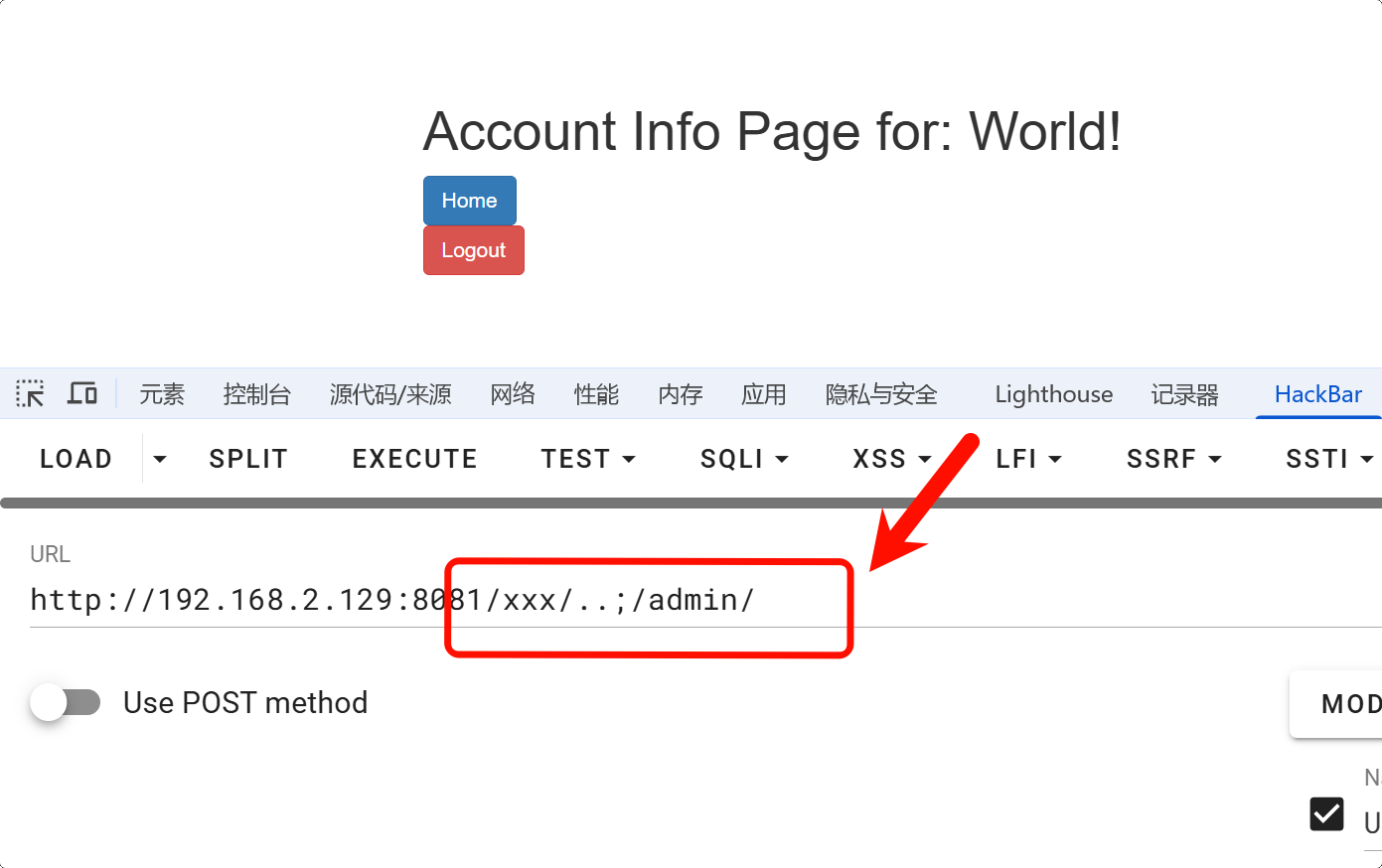Screen dimensions: 1382x868
Task: Uncheck the checked box at bottom right
Action: 1326,814
